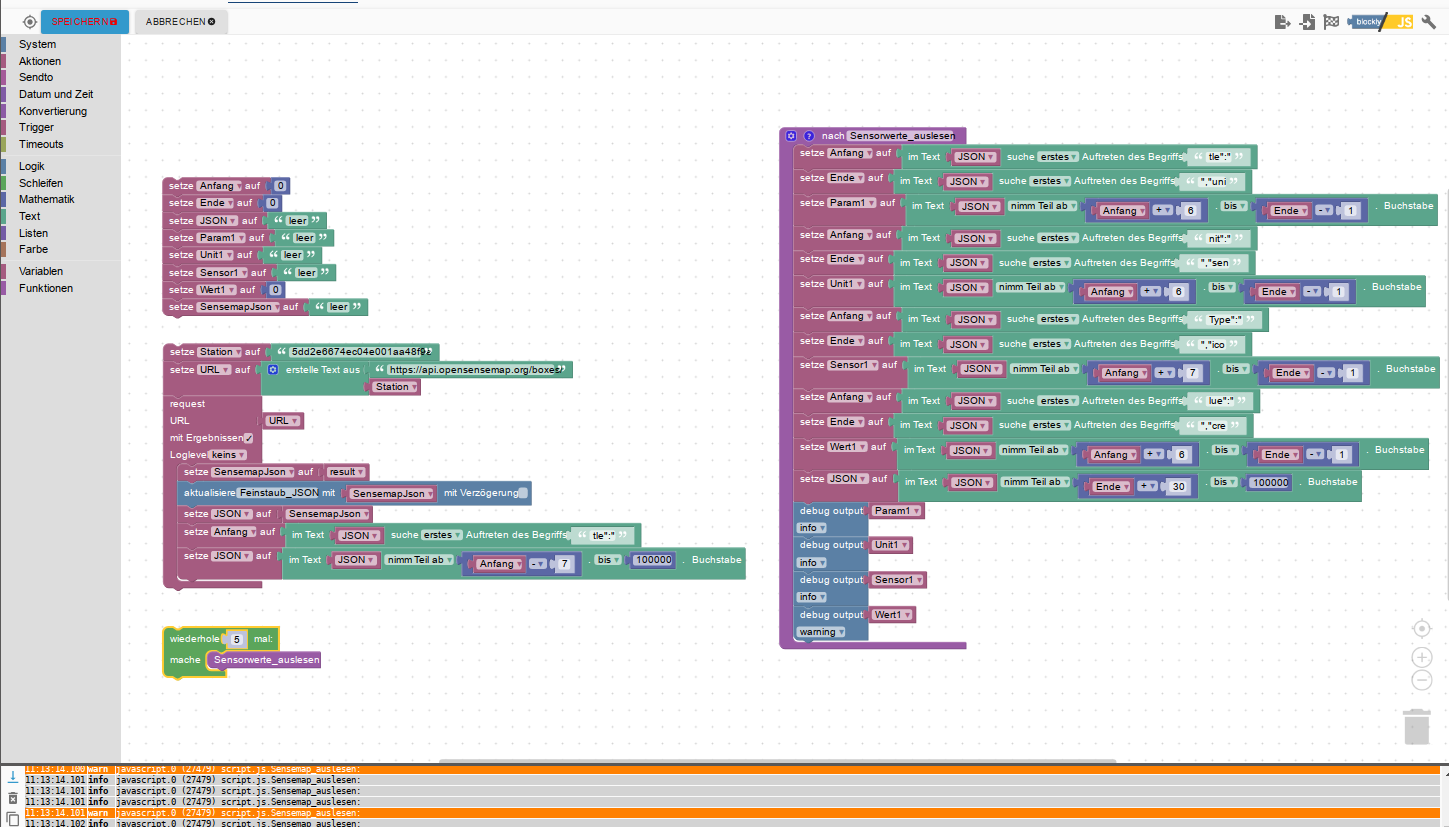Viewport: 1449px width, 827px height.
Task: Open the Mathematik toolbox category
Action: (47, 199)
